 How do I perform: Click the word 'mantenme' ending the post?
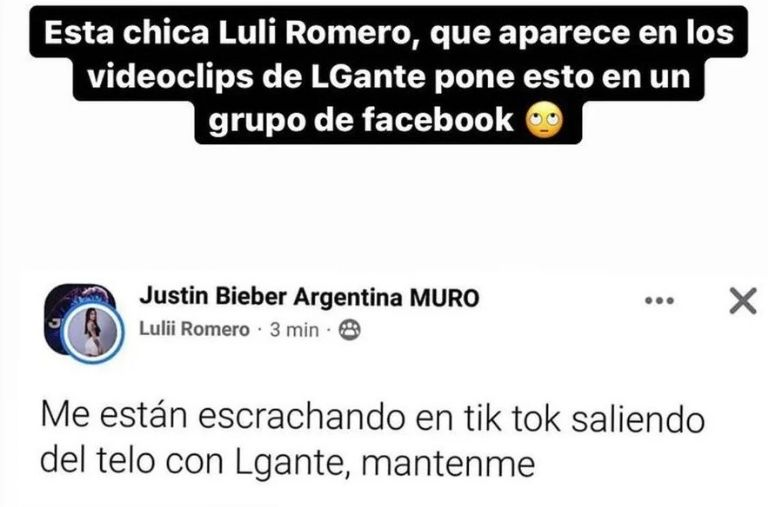point(448,464)
